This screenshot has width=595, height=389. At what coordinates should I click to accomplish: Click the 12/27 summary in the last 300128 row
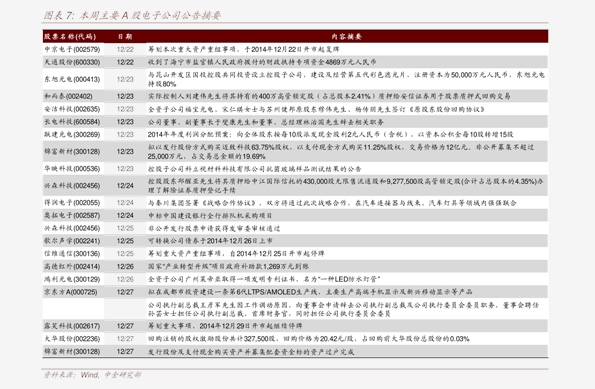point(251,352)
